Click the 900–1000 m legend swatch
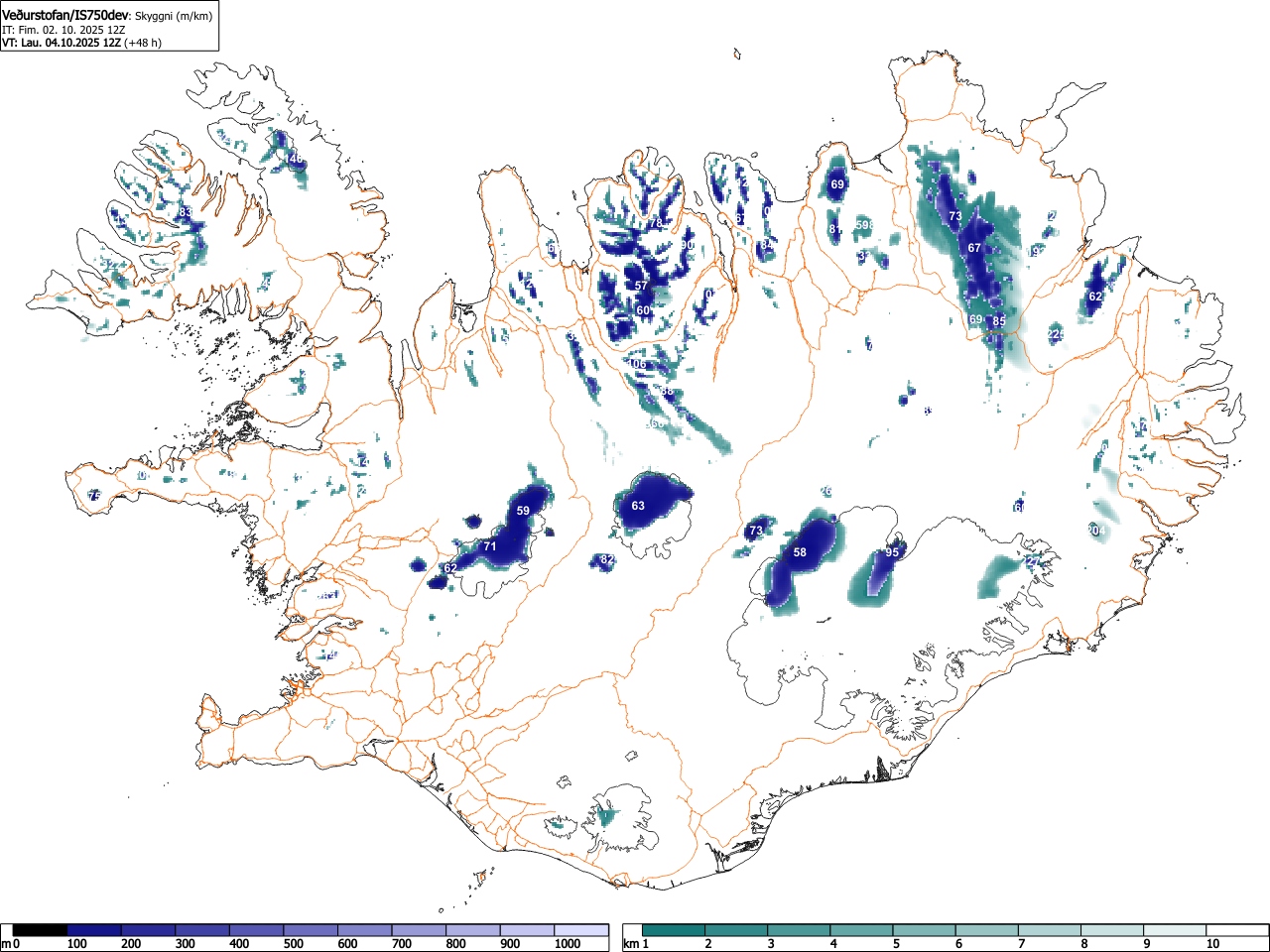 [x=527, y=930]
